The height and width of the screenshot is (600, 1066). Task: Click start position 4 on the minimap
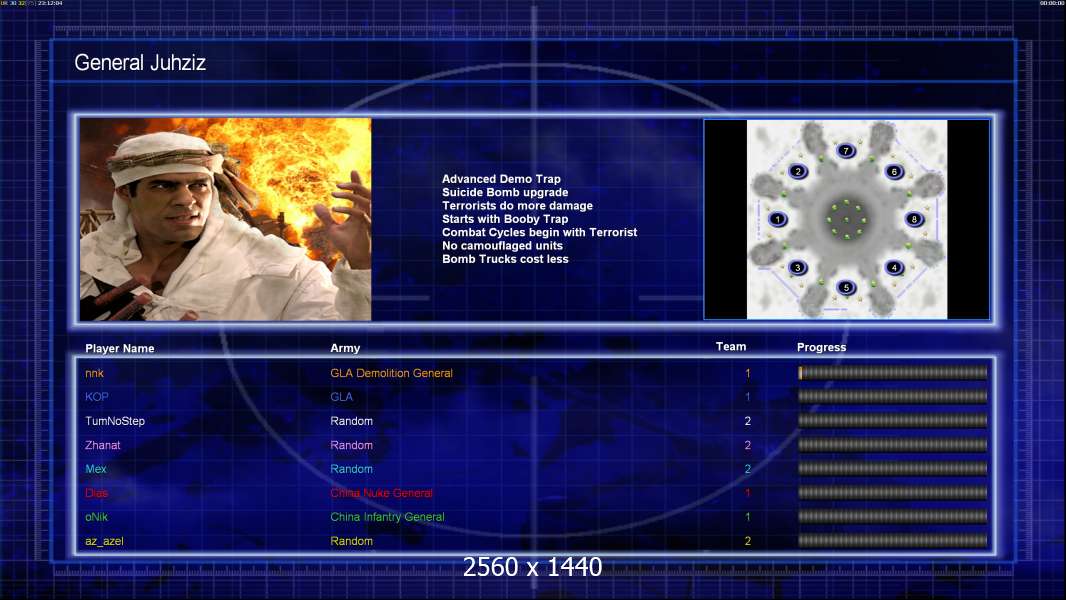pyautogui.click(x=894, y=267)
